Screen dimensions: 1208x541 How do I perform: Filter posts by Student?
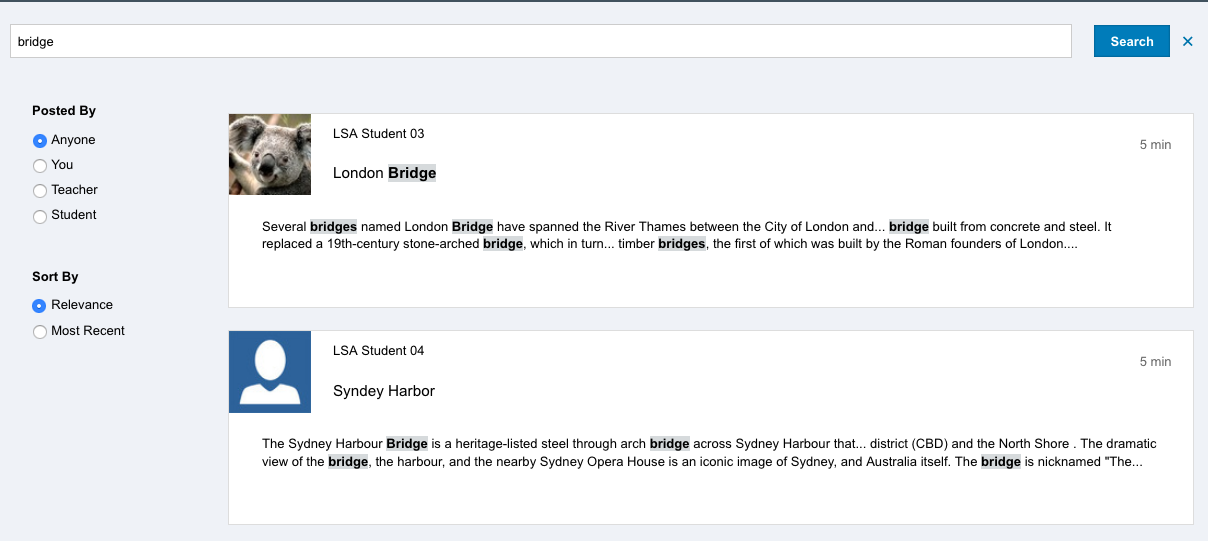40,216
